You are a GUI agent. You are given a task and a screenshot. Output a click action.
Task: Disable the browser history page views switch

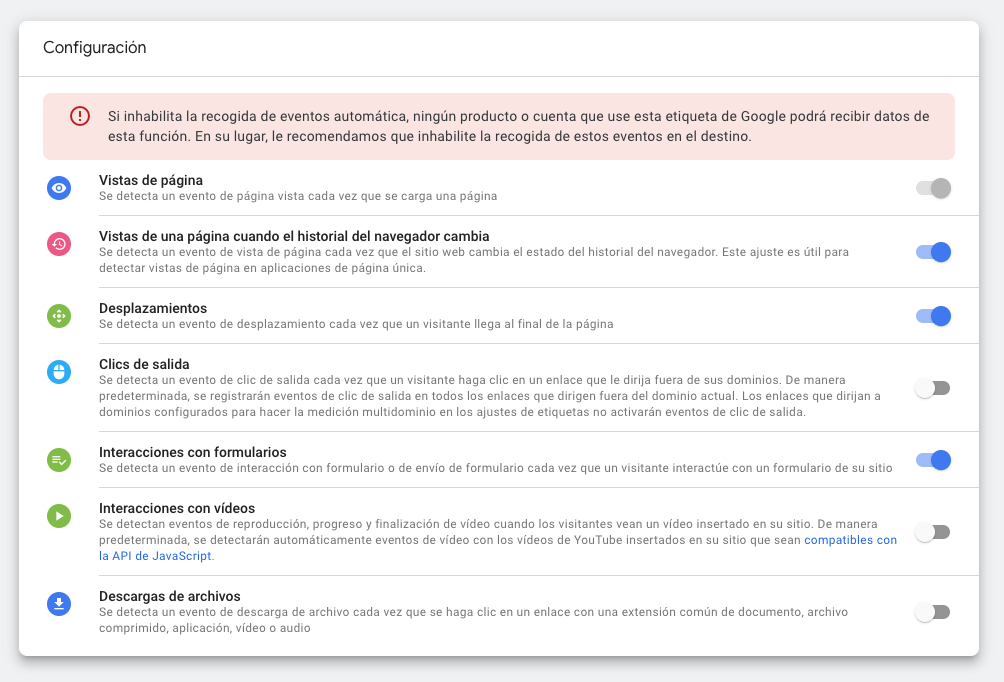pyautogui.click(x=933, y=252)
